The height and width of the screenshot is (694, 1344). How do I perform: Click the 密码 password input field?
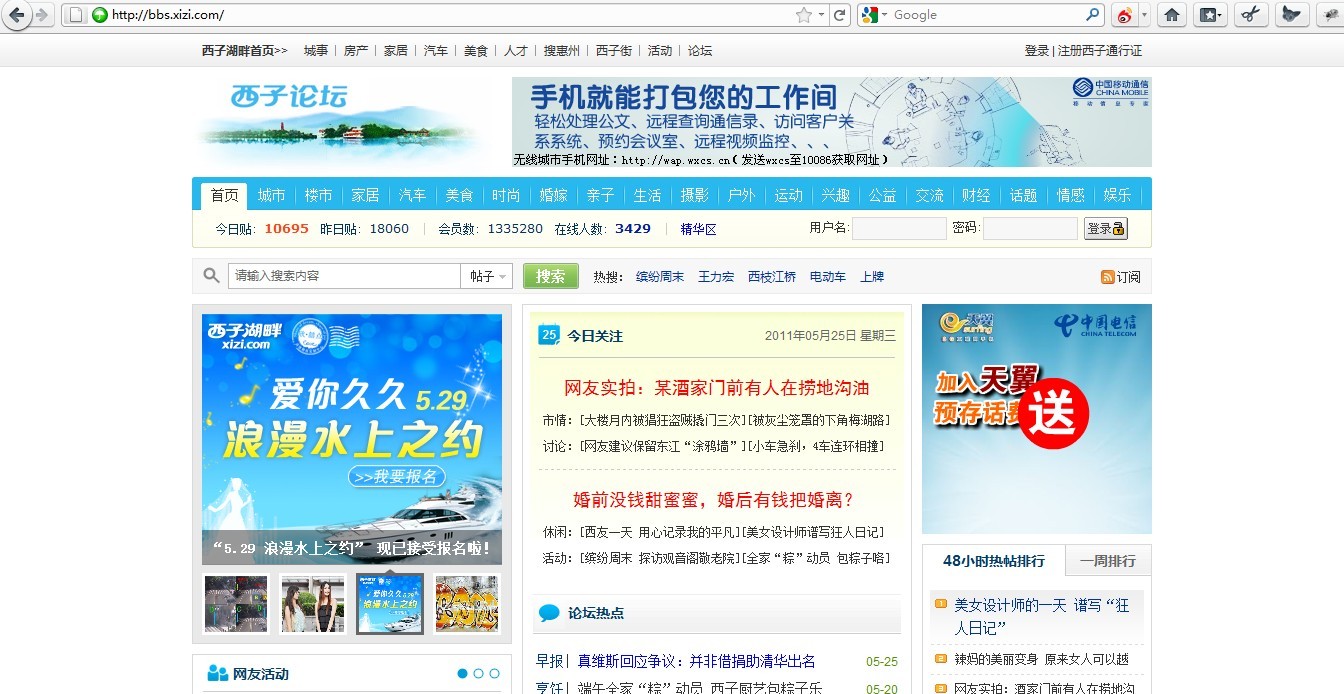(x=1030, y=229)
